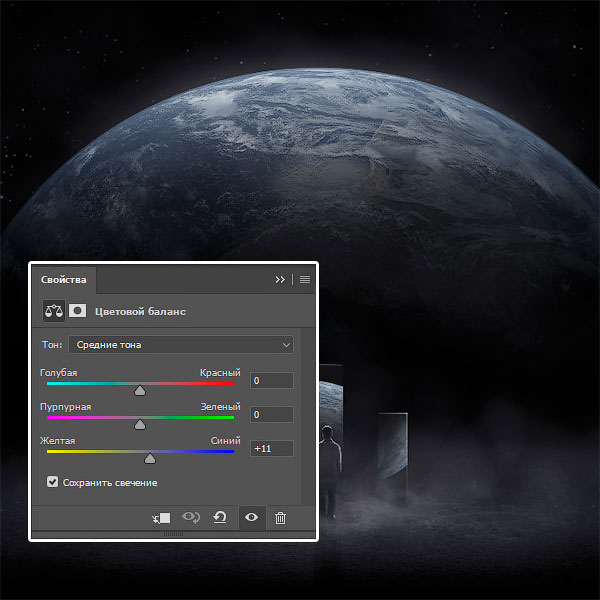Click the Пурпурная label
Viewport: 600px width, 600px height.
[x=65, y=407]
